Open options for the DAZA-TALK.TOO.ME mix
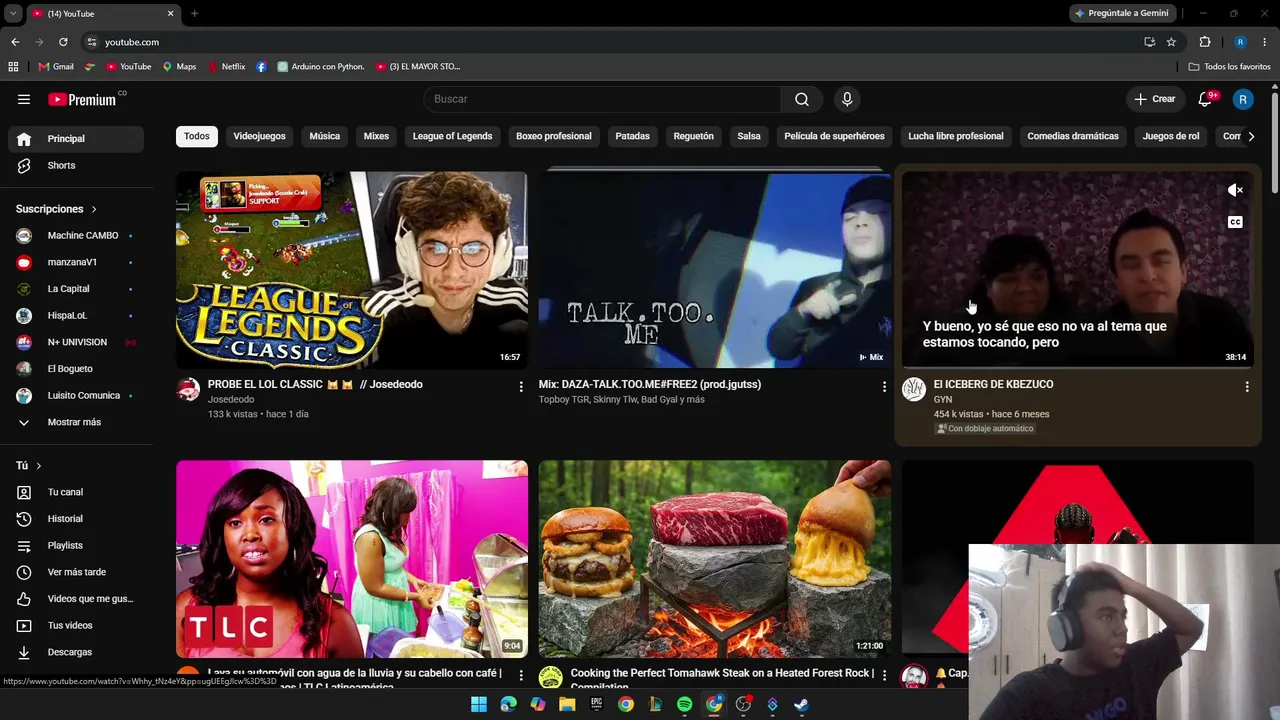The image size is (1280, 720). coord(884,387)
